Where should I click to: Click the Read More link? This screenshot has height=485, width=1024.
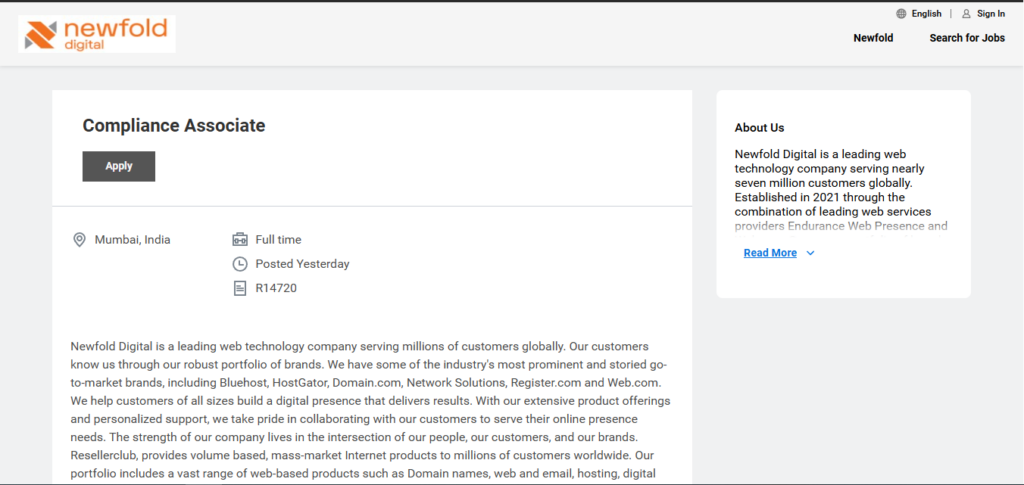[x=770, y=253]
